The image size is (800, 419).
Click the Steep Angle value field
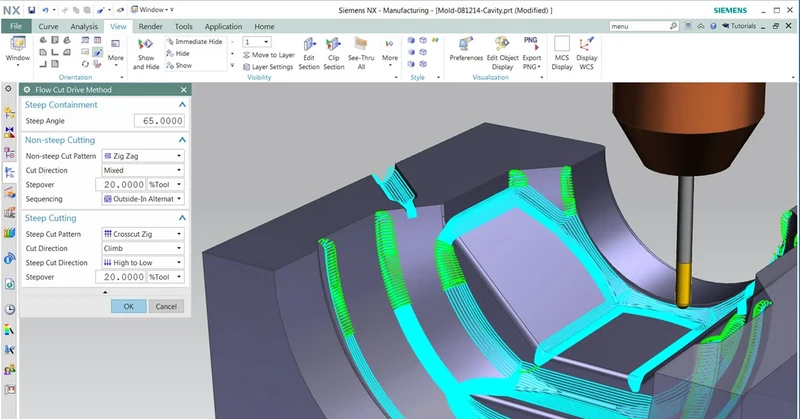pyautogui.click(x=159, y=121)
